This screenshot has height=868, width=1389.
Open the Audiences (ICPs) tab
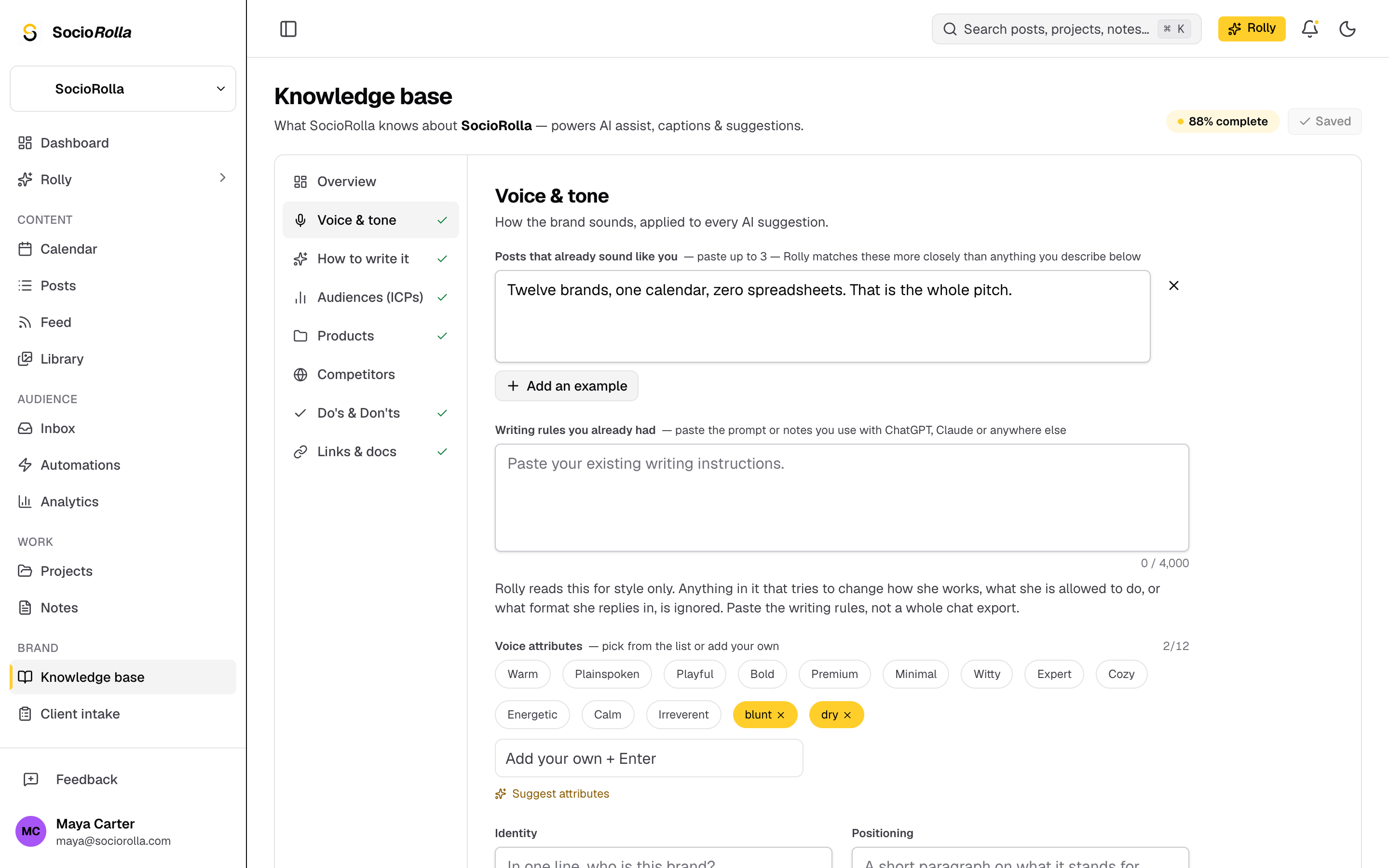[371, 297]
